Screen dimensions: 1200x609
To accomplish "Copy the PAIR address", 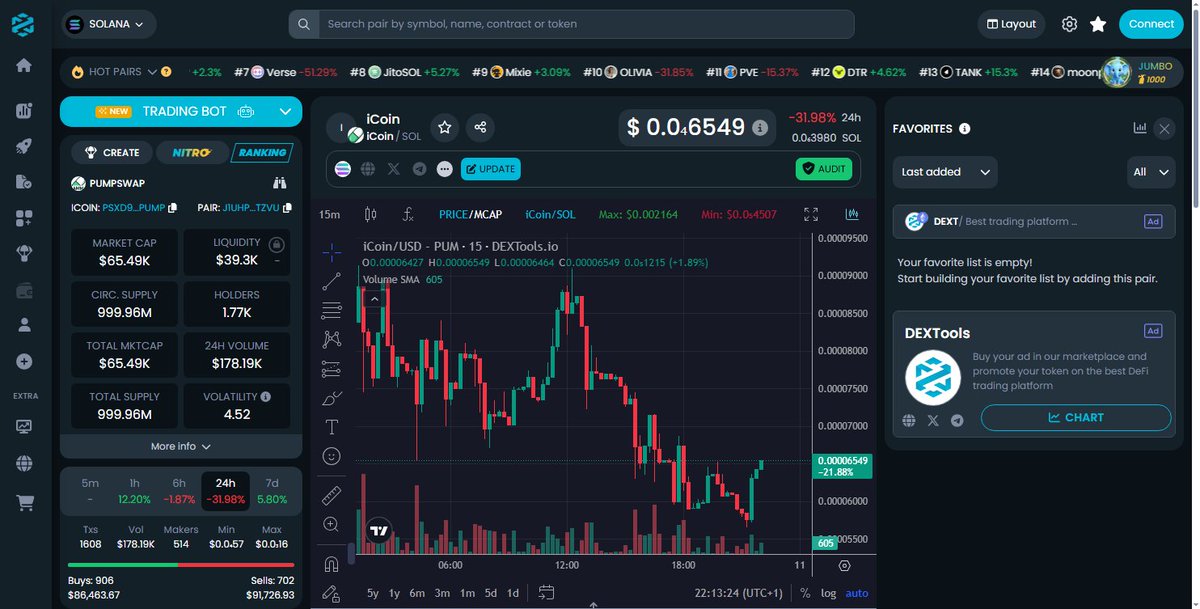I will 287,208.
